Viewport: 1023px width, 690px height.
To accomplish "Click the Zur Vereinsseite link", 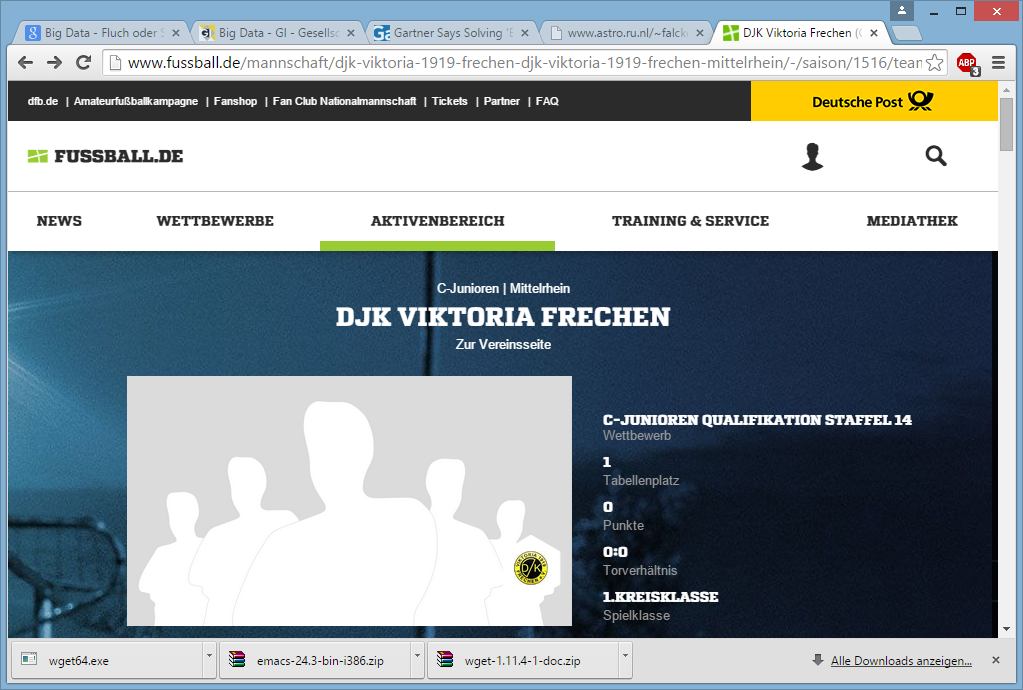I will [x=503, y=345].
